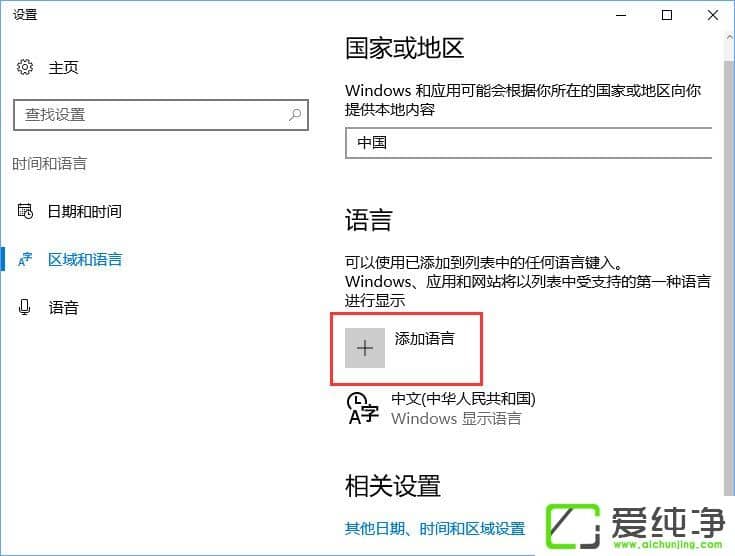Click the 添加语言 text label

(425, 339)
